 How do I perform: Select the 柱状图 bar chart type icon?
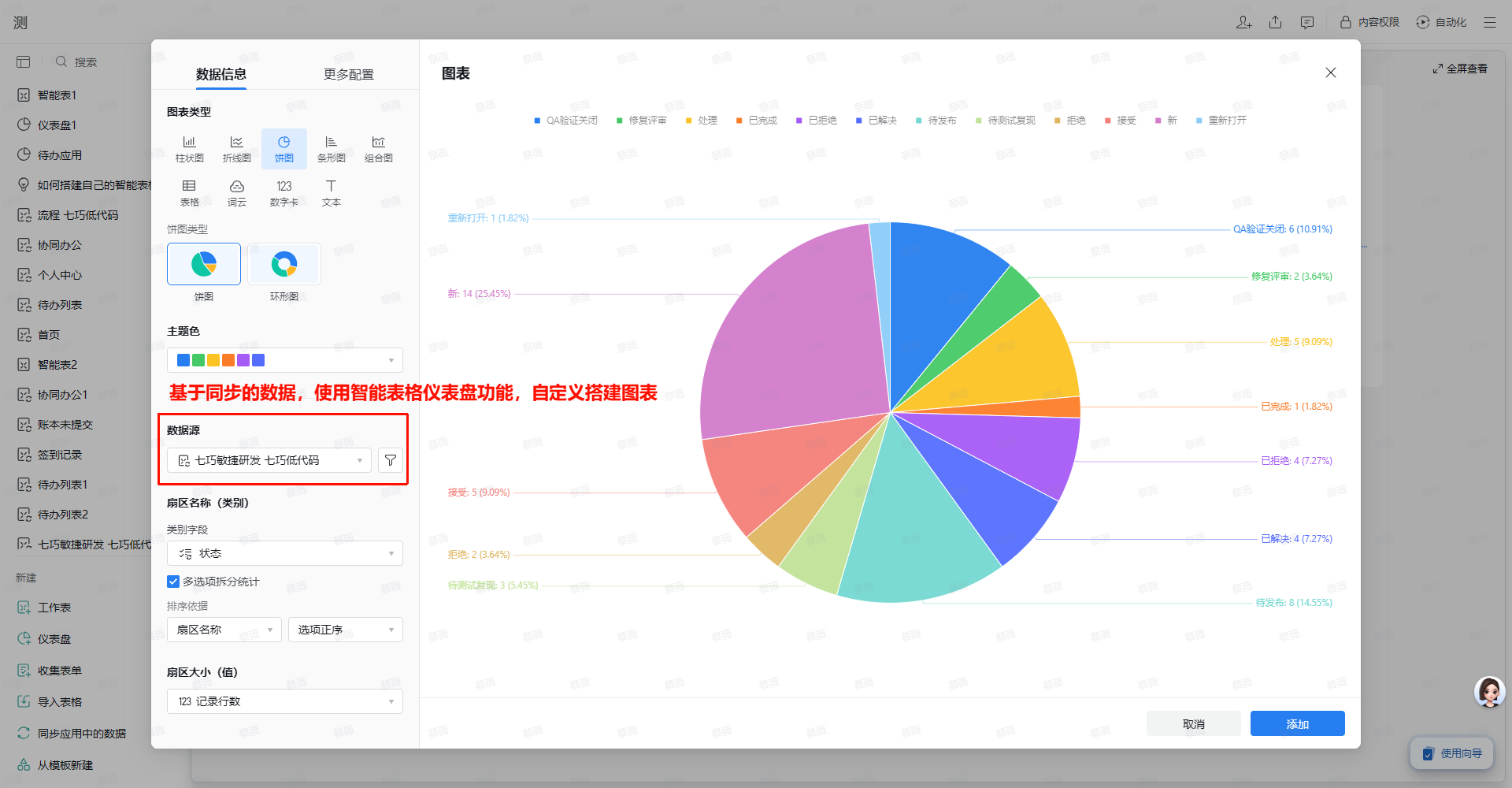189,148
